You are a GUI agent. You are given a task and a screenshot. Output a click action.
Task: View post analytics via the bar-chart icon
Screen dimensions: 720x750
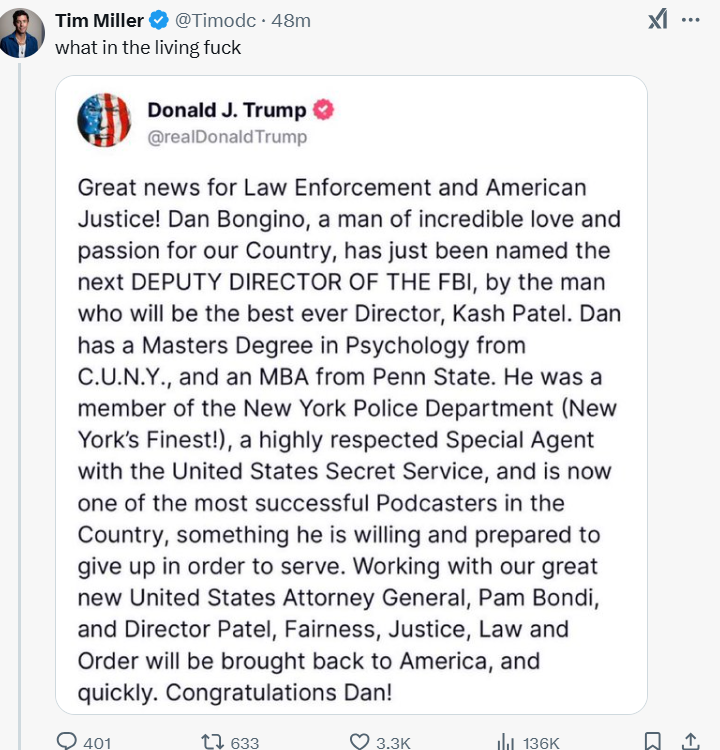tap(506, 741)
